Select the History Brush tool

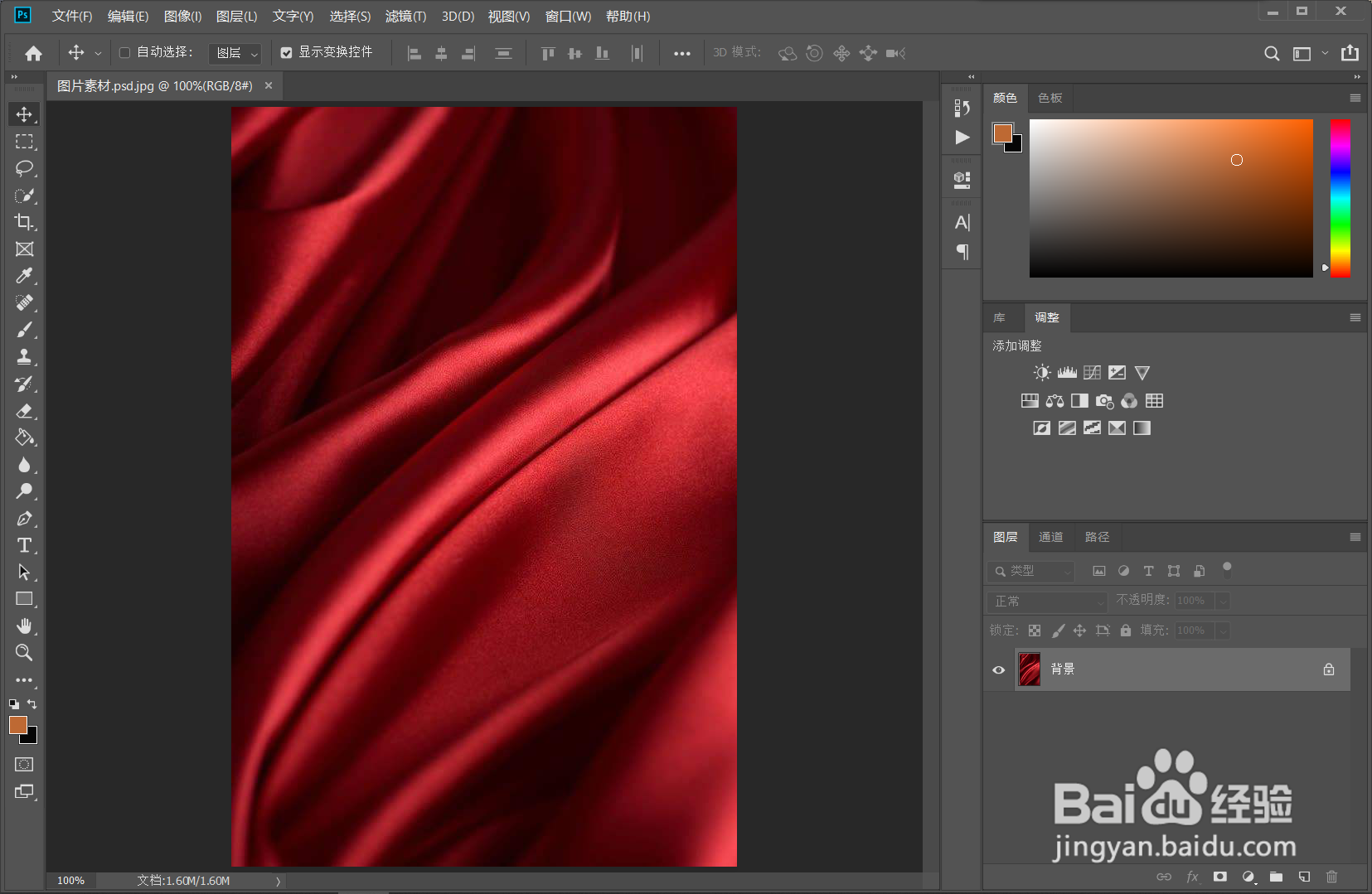(24, 384)
